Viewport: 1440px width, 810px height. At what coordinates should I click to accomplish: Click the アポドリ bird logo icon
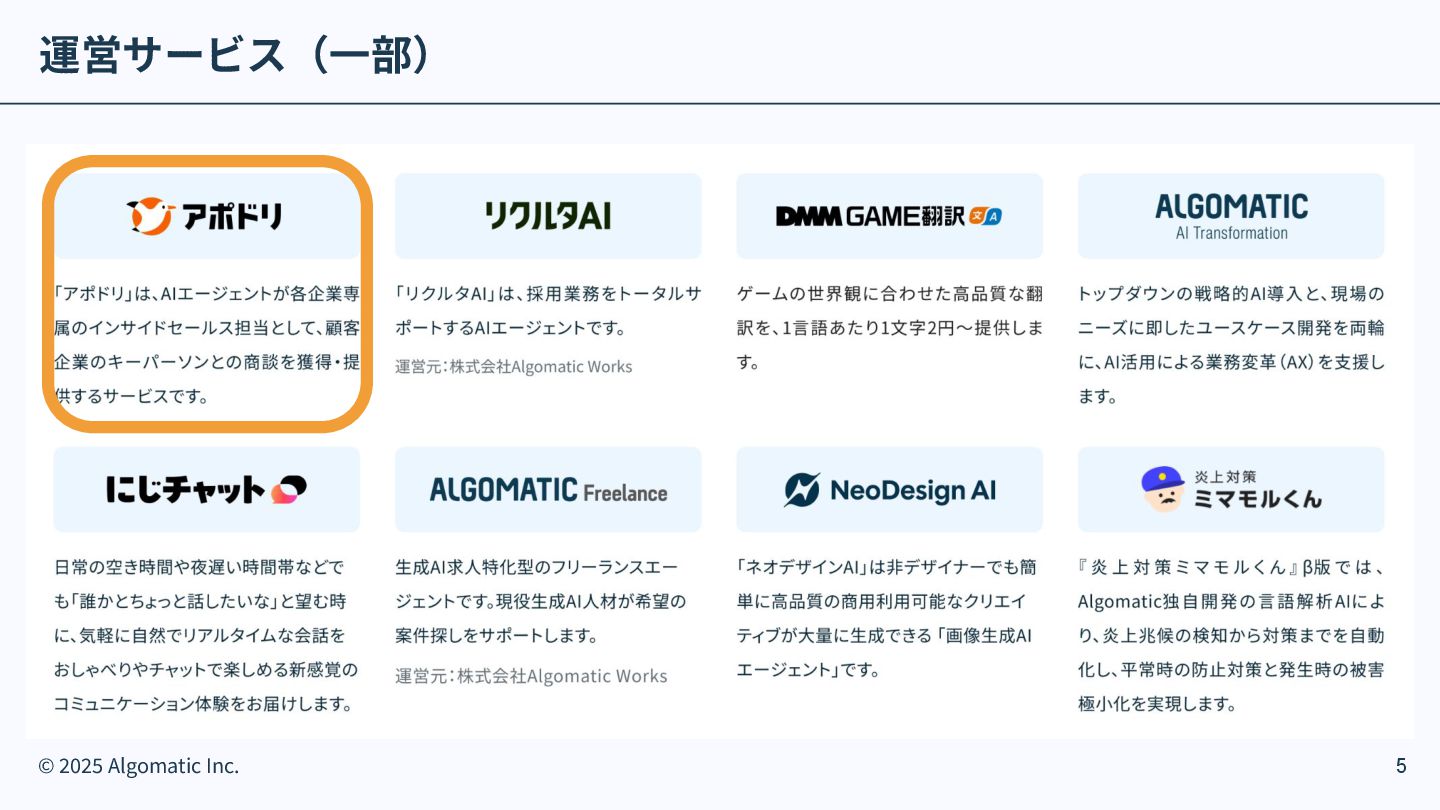(x=151, y=216)
